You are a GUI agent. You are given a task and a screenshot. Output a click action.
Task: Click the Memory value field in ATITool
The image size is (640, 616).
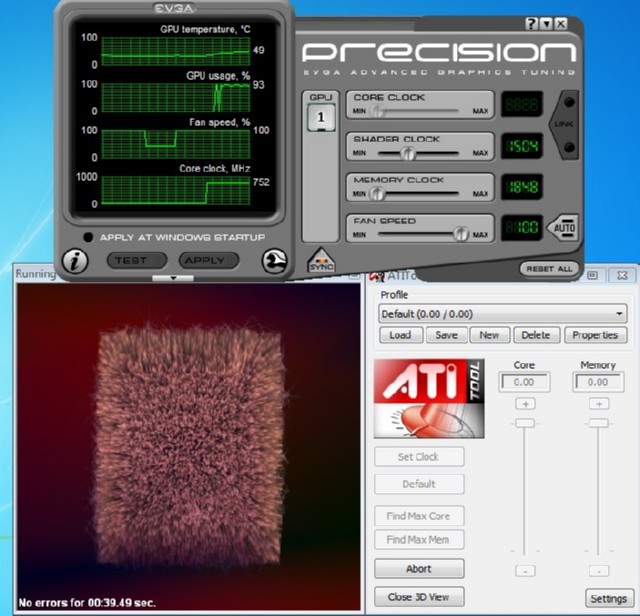pos(598,382)
